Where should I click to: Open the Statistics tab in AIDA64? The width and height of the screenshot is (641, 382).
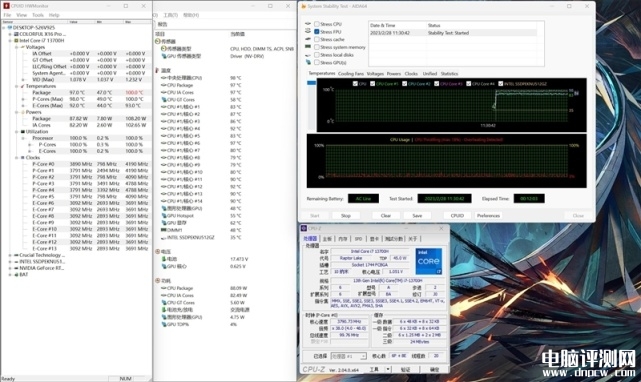449,74
